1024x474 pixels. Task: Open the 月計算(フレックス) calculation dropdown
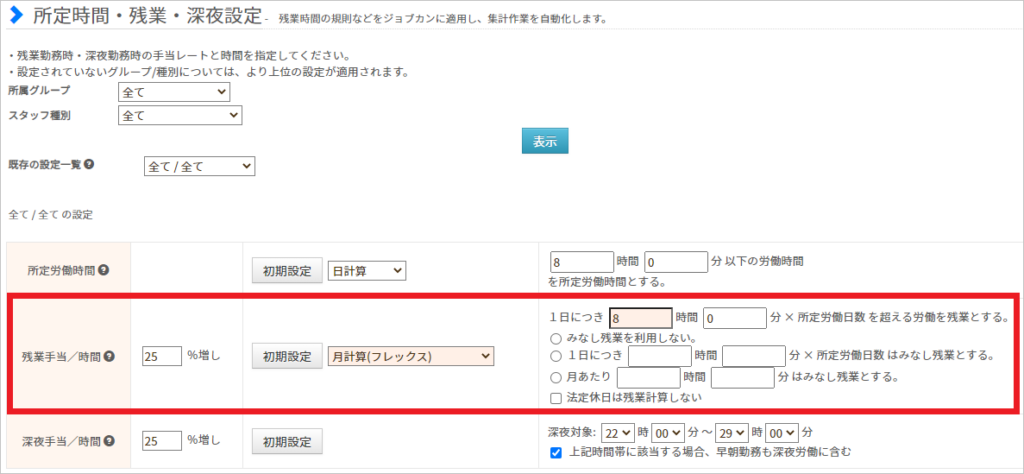(411, 356)
